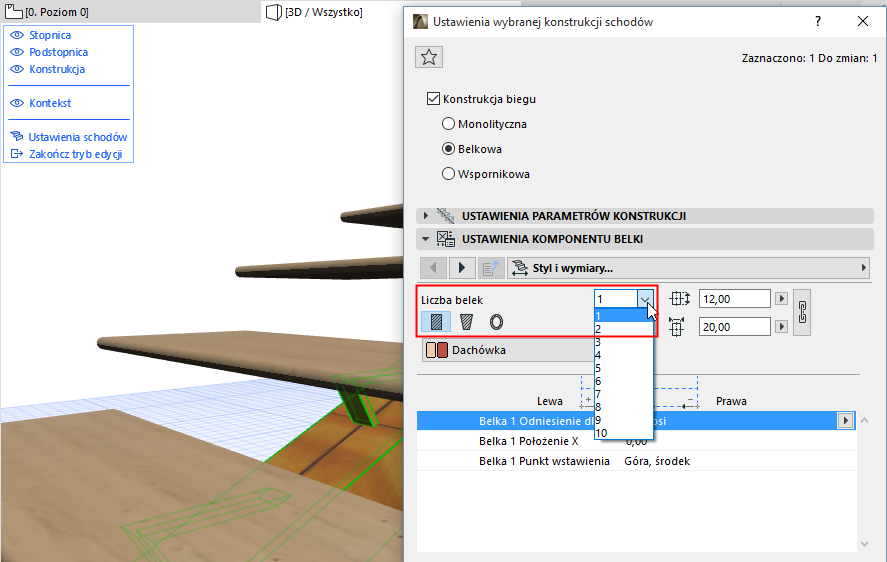
Task: Choose 1 in the beam count list
Action: [x=623, y=316]
